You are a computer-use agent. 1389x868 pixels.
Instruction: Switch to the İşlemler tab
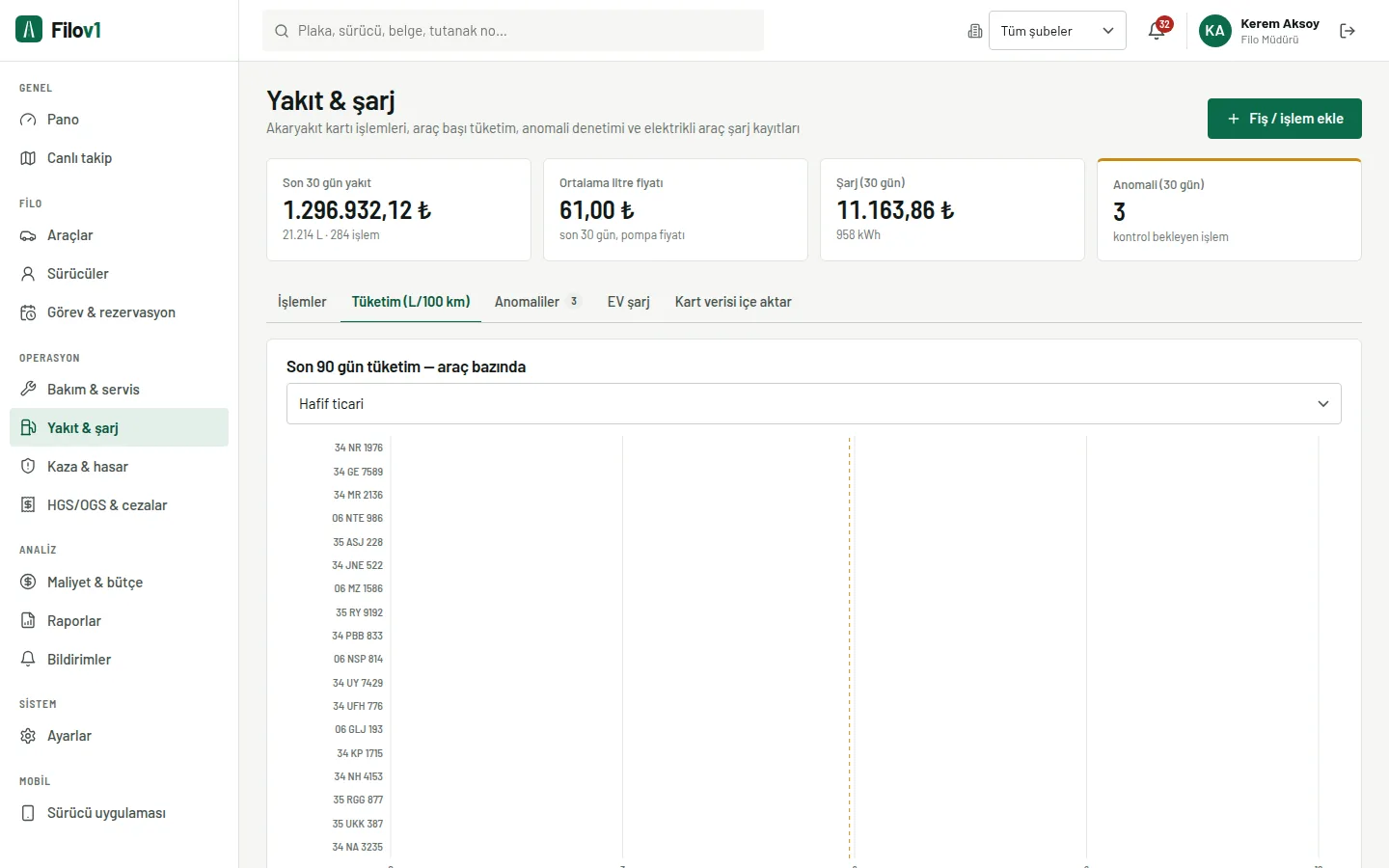302,302
